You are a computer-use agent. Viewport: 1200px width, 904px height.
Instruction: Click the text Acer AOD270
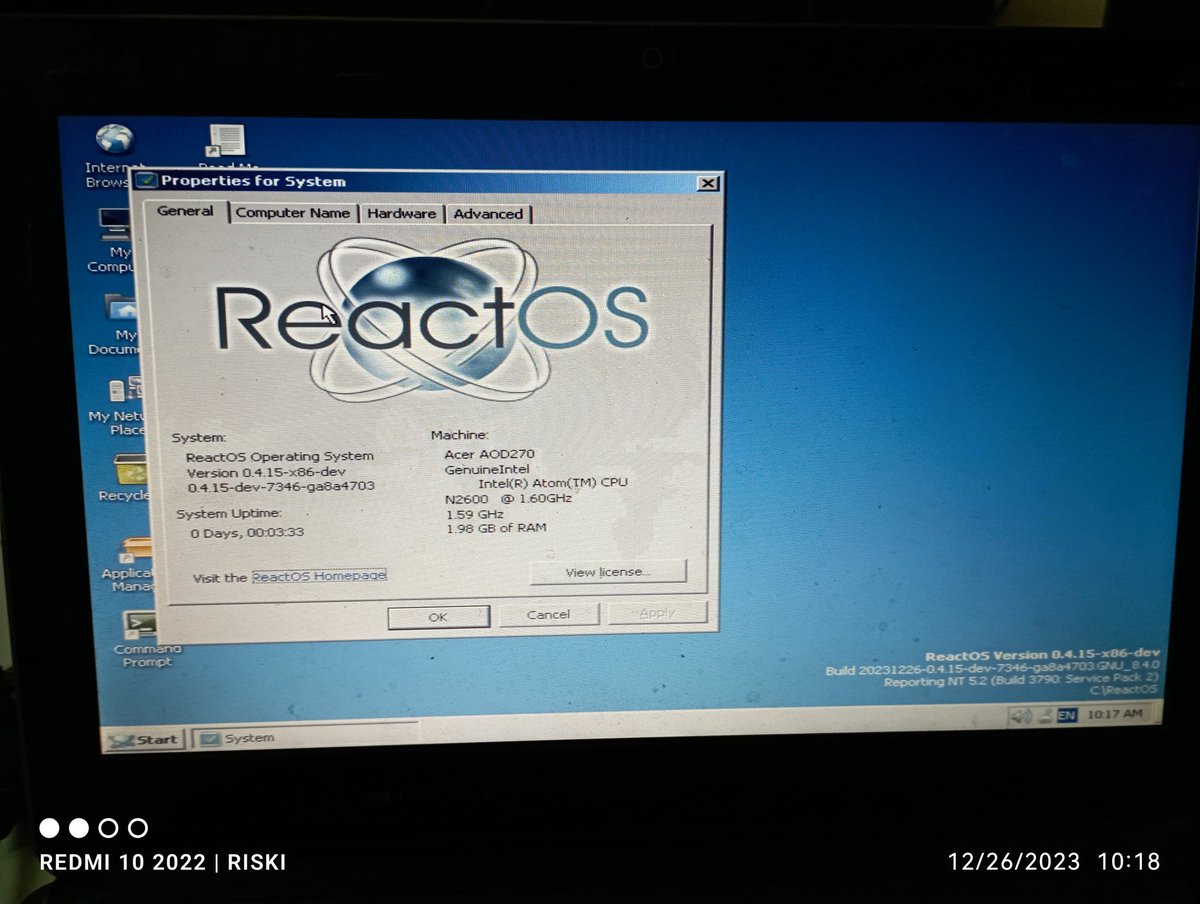coord(489,454)
